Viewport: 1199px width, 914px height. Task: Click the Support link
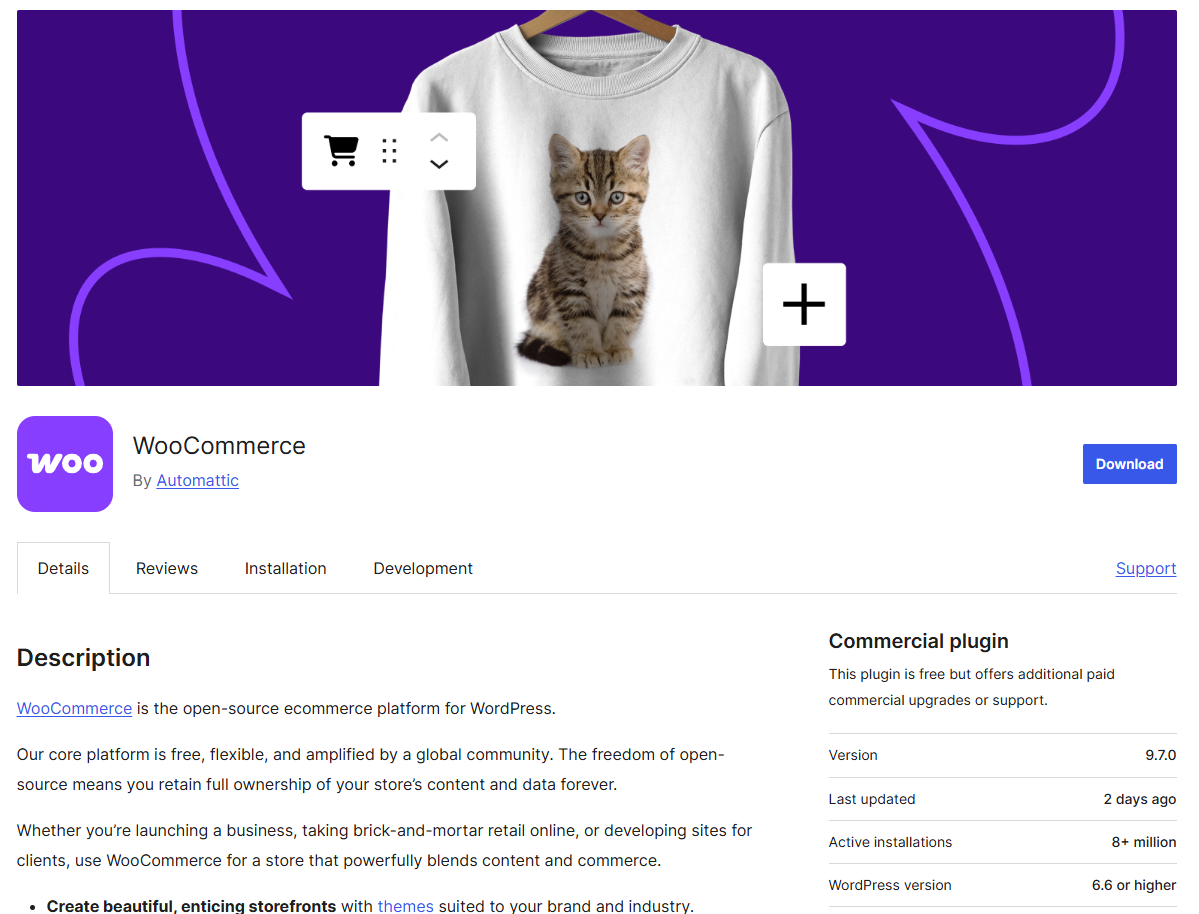[1145, 567]
